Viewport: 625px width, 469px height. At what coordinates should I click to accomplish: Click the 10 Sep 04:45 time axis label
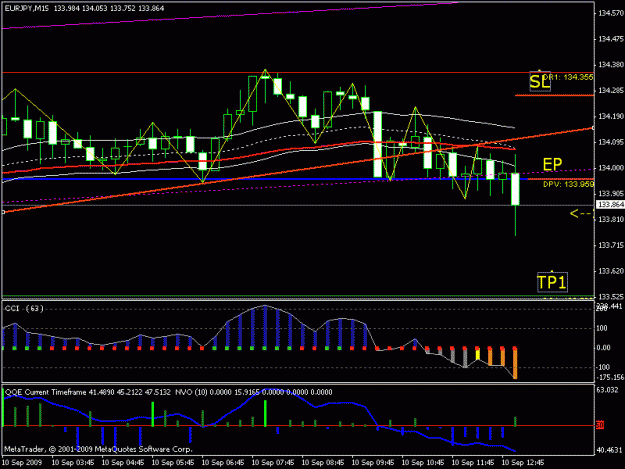click(x=123, y=463)
